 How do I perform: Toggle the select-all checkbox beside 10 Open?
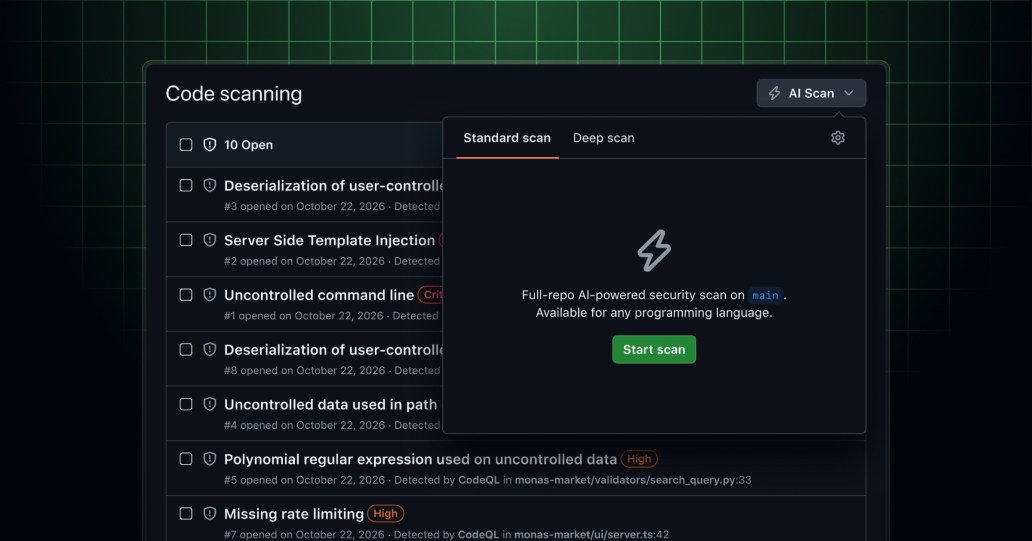click(186, 144)
